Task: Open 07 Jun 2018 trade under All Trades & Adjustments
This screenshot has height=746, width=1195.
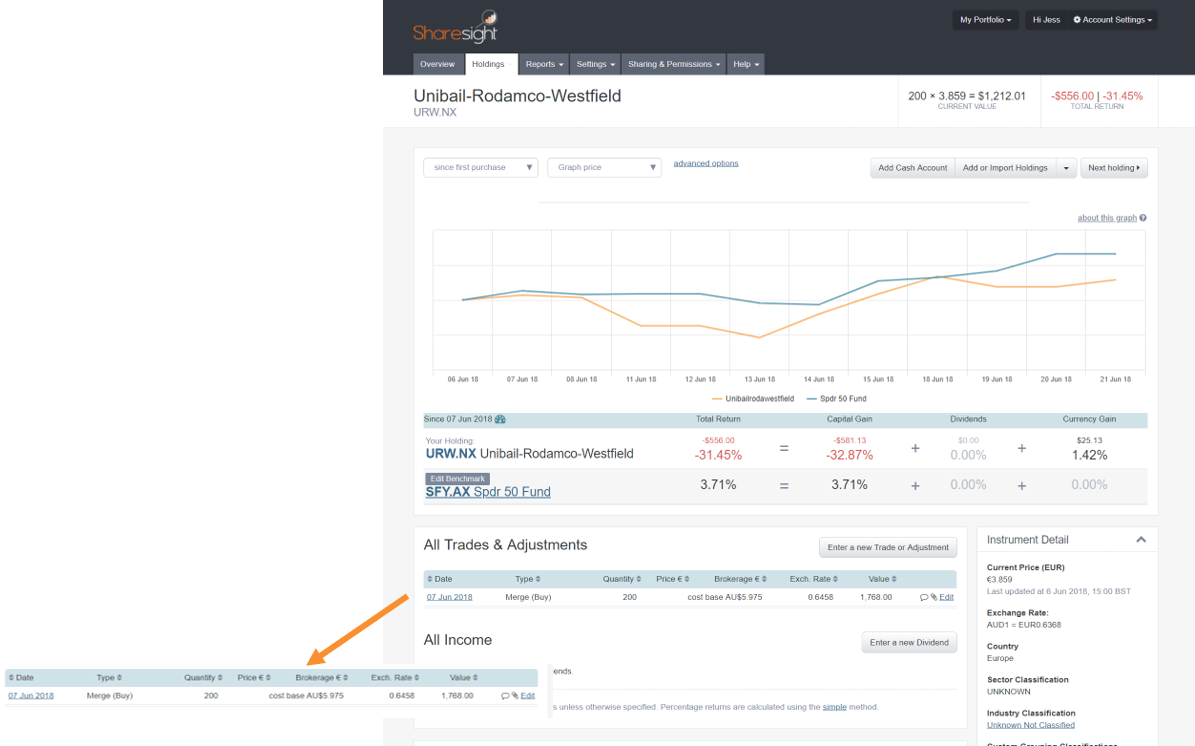Action: click(450, 597)
